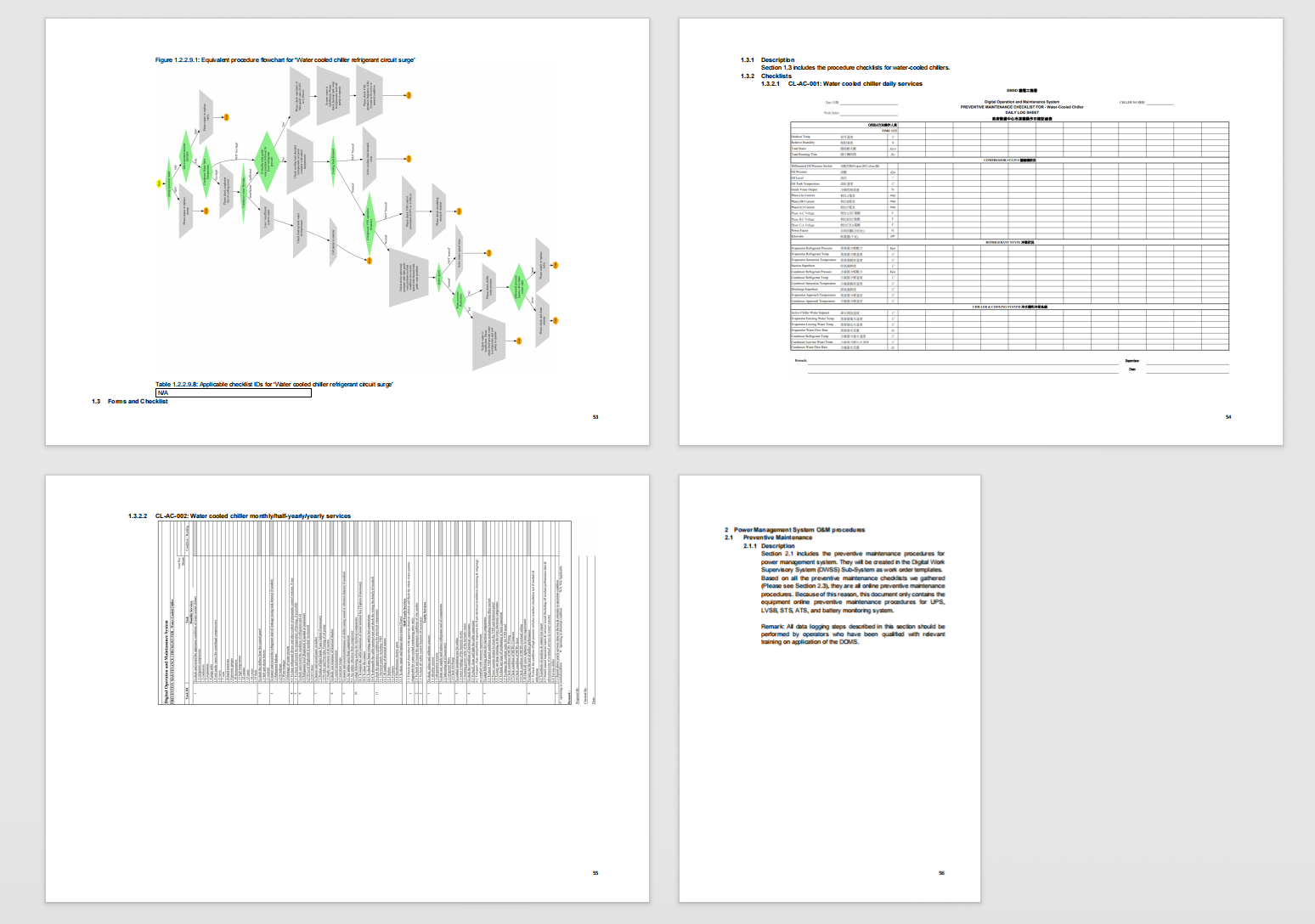Click 'Digital Operation and Maintenance System' title on page 54
Viewport: 1315px width, 924px height.
pos(1022,102)
